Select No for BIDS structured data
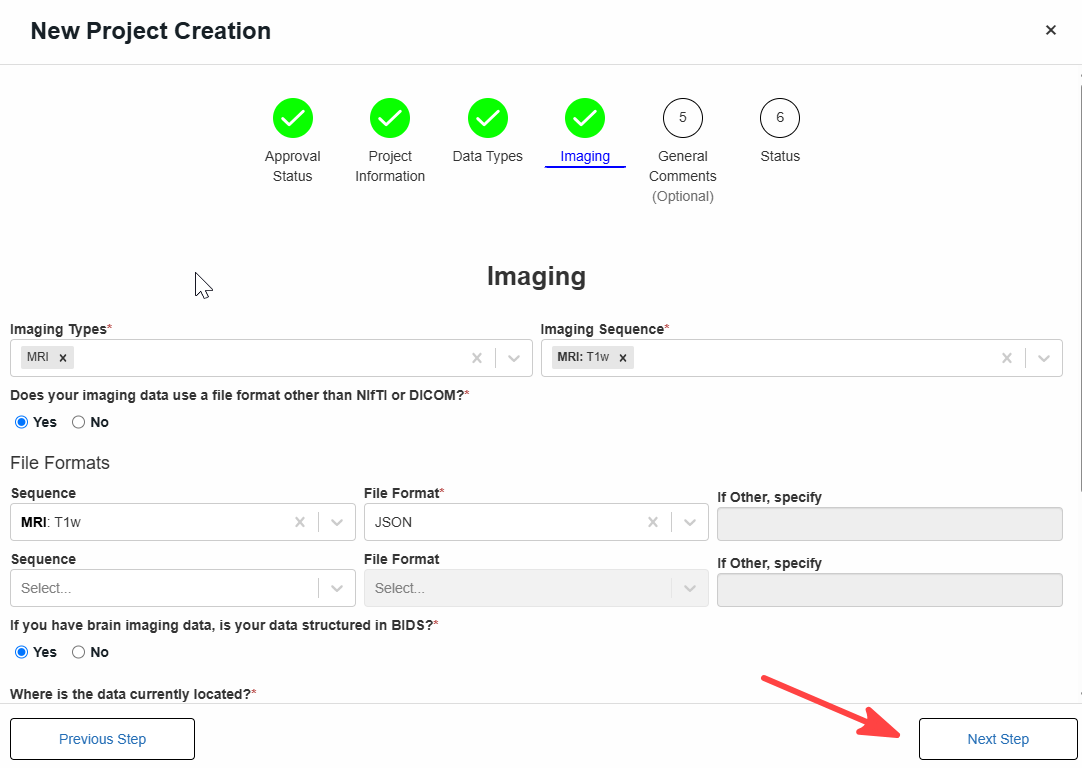Image resolution: width=1082 pixels, height=768 pixels. click(79, 652)
